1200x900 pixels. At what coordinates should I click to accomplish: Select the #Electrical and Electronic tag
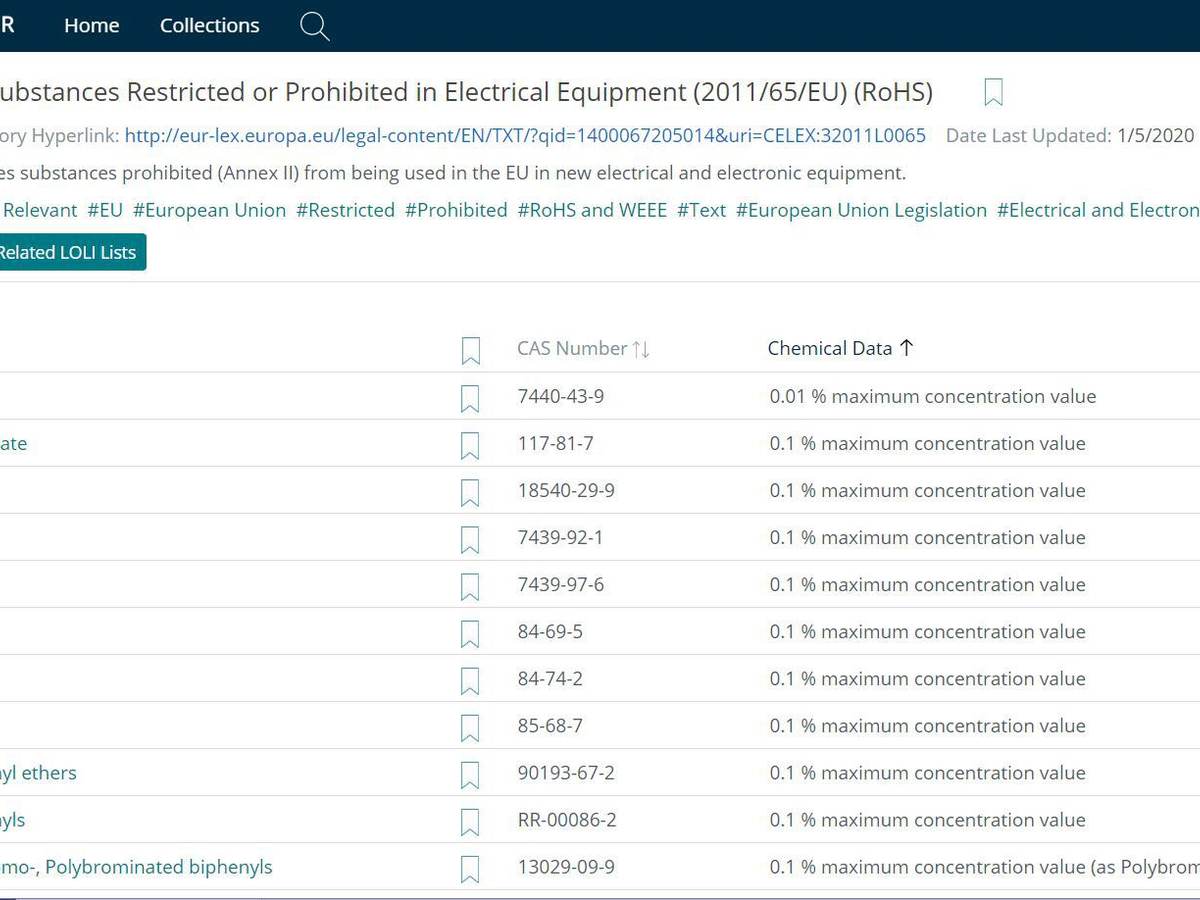(1098, 210)
